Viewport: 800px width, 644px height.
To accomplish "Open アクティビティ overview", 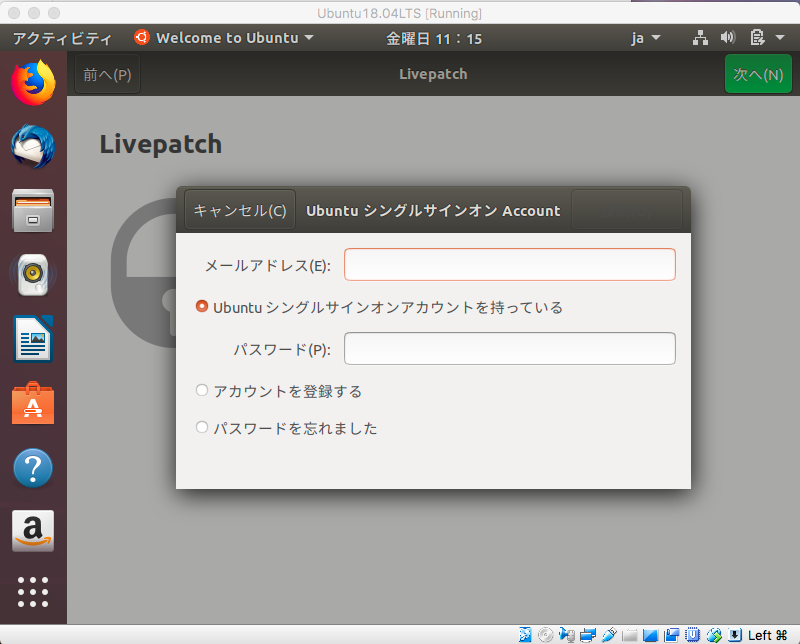I will click(62, 38).
